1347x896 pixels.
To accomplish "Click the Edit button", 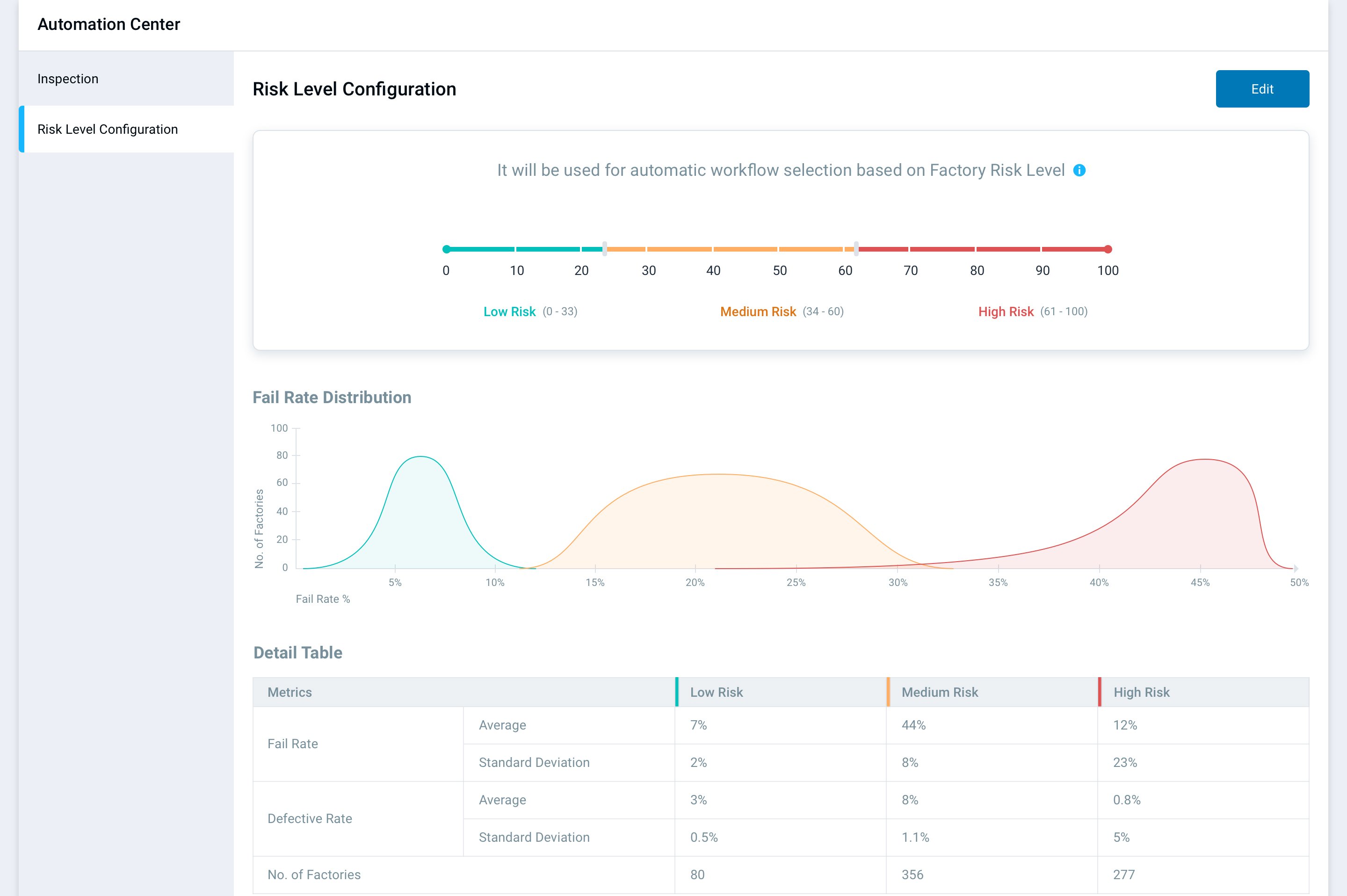I will tap(1262, 88).
